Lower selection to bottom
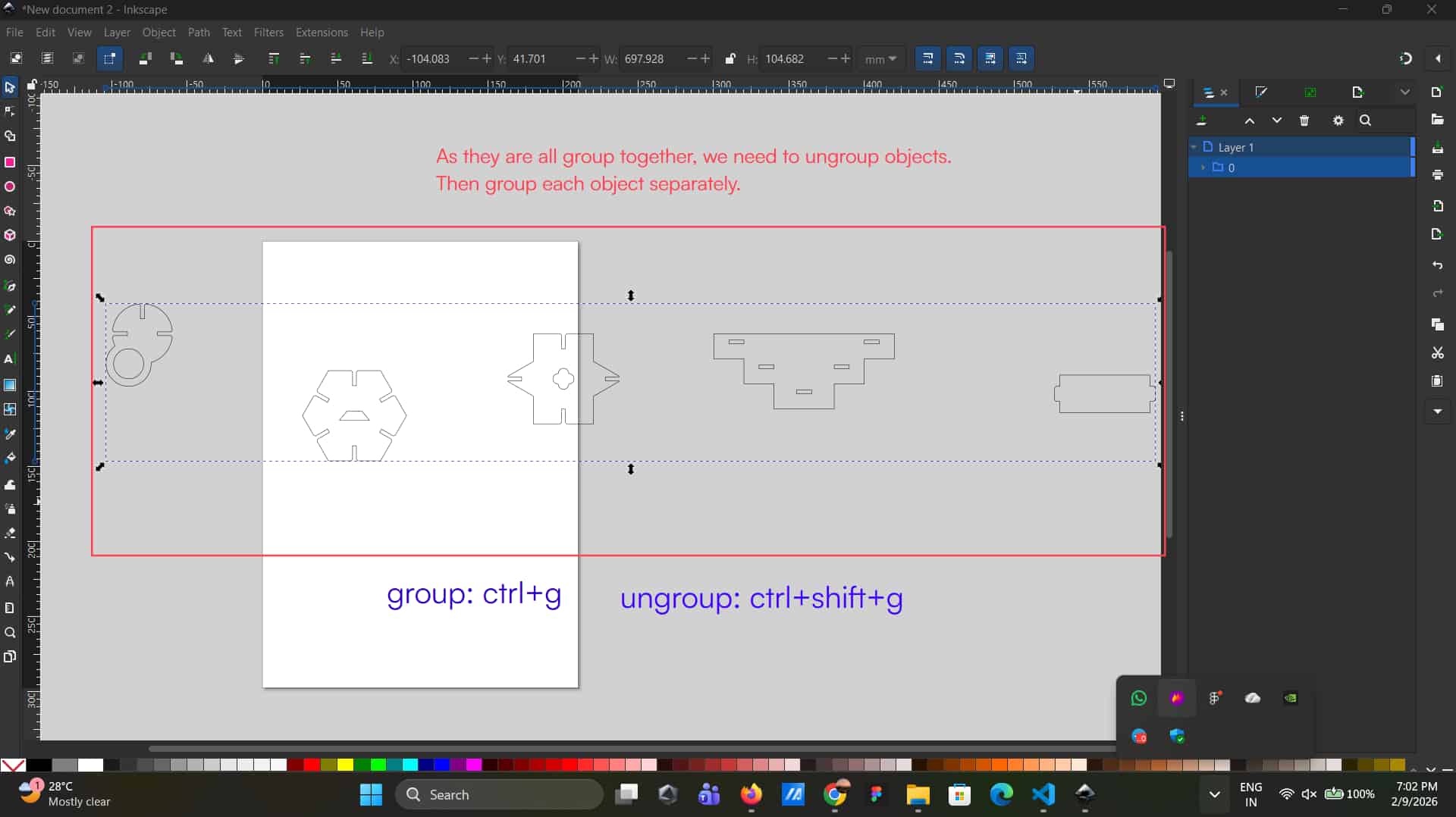 (367, 58)
